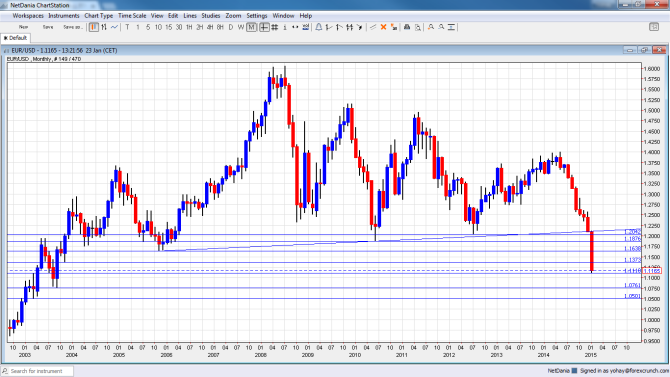The image size is (670, 377).
Task: Open the Instruments menu
Action: tap(64, 16)
